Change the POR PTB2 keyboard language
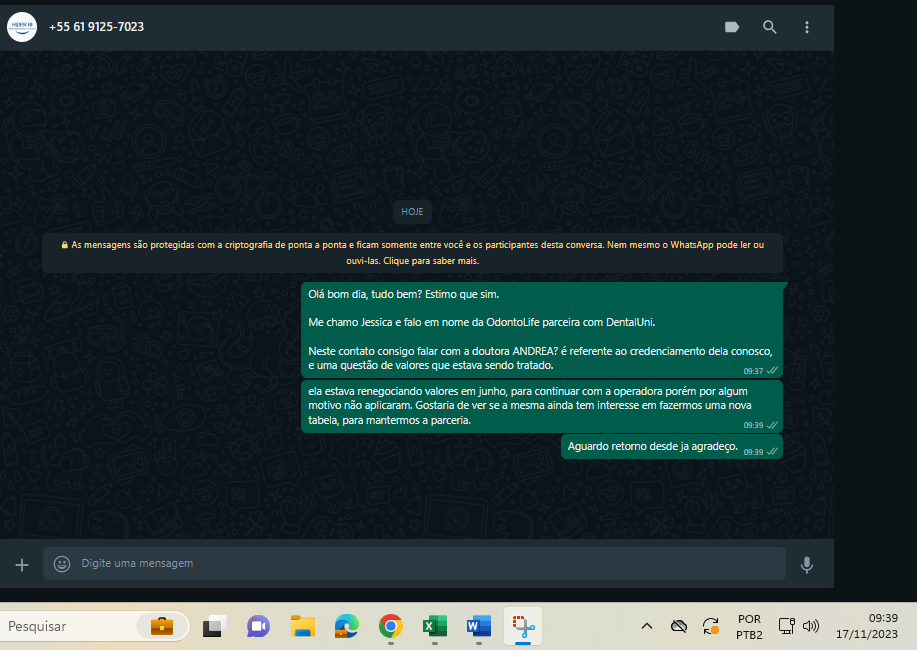Viewport: 917px width, 650px height. click(x=749, y=627)
